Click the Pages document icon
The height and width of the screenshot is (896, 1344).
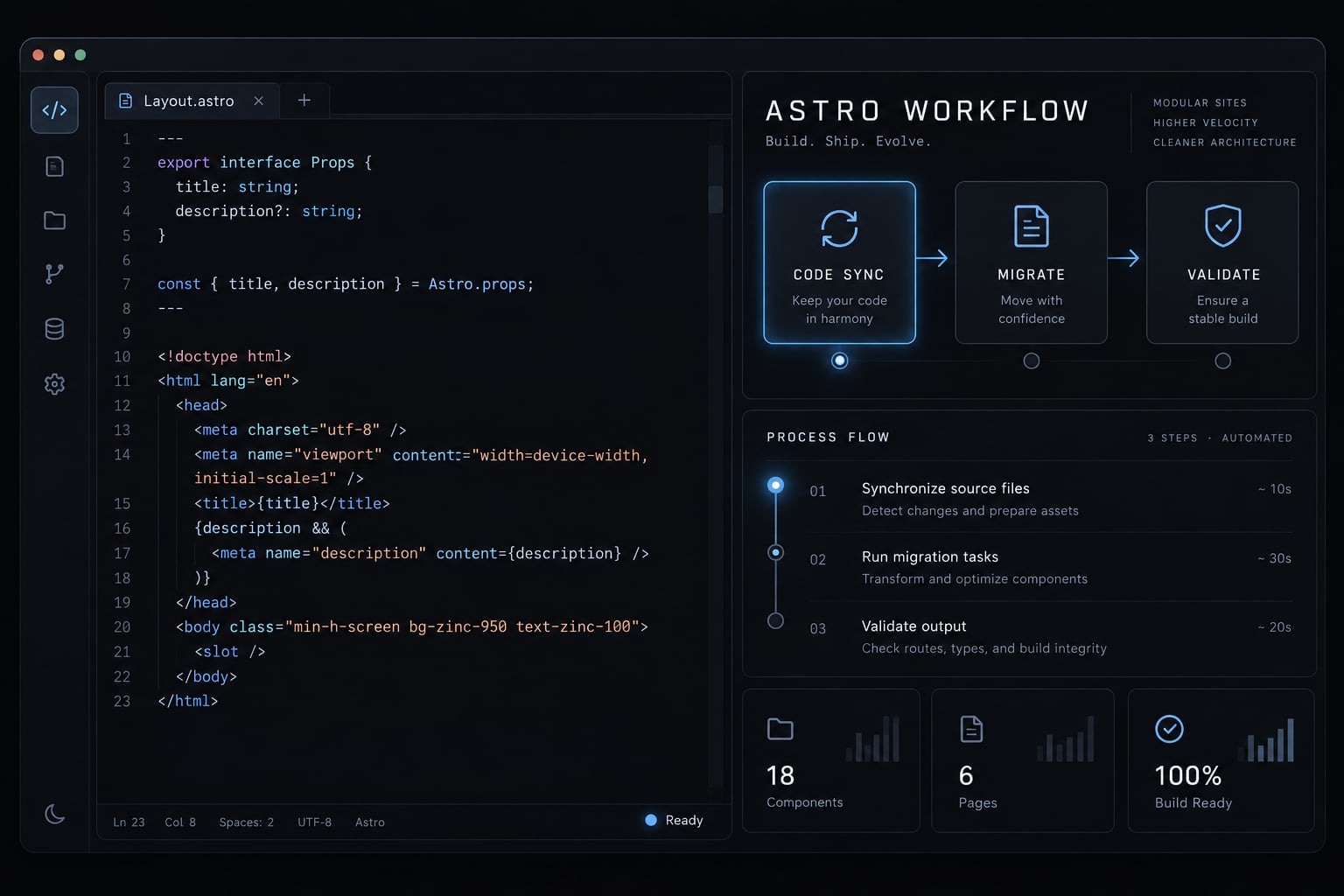pyautogui.click(x=971, y=729)
